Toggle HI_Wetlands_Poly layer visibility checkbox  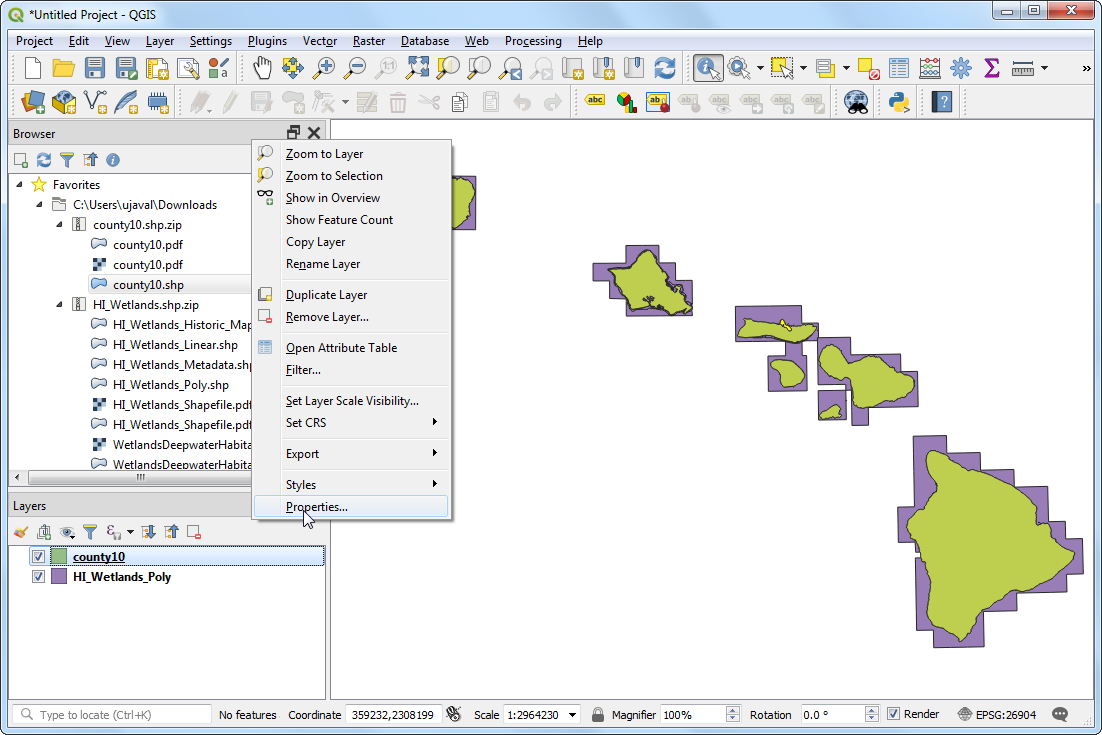(x=39, y=577)
